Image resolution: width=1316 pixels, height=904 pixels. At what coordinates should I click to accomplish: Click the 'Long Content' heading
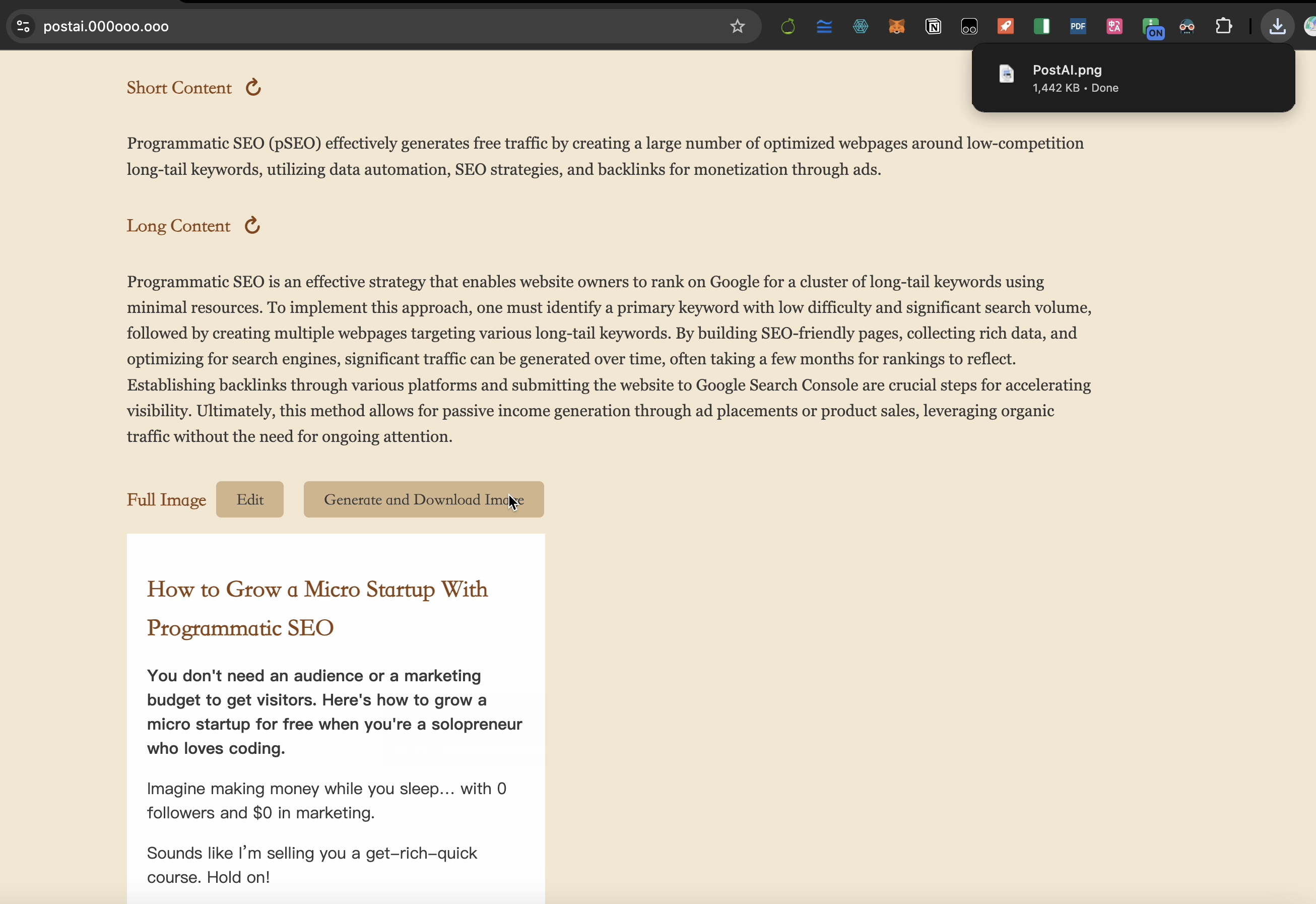click(x=178, y=226)
